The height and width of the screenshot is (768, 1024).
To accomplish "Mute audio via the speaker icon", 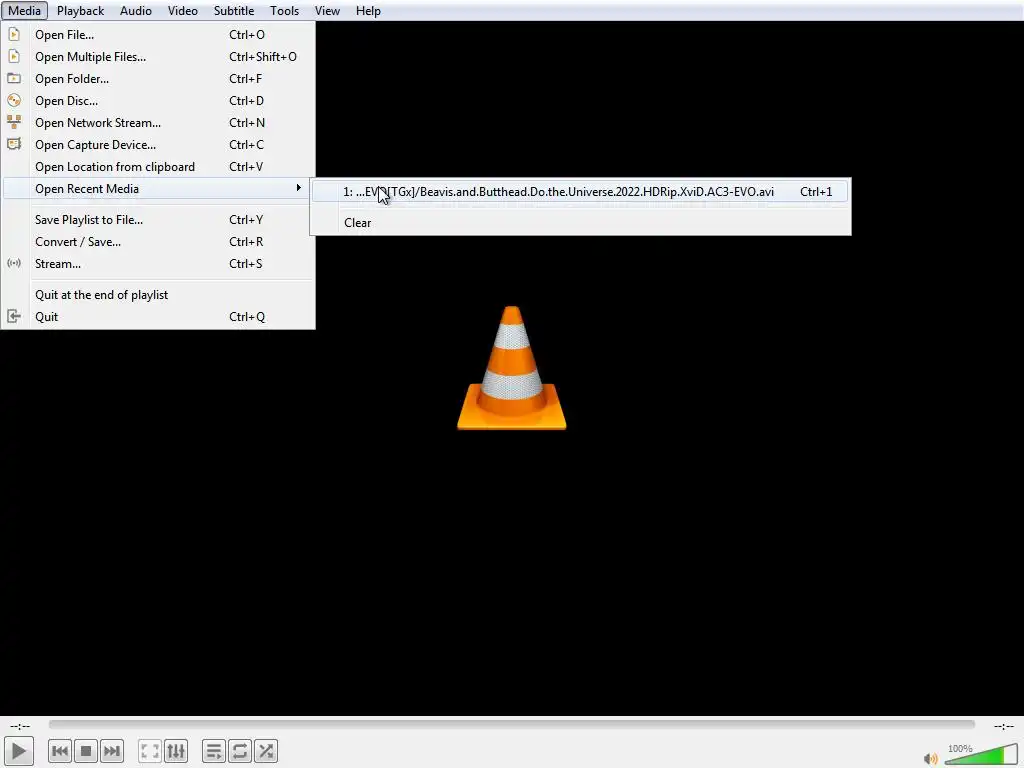I will click(x=931, y=758).
